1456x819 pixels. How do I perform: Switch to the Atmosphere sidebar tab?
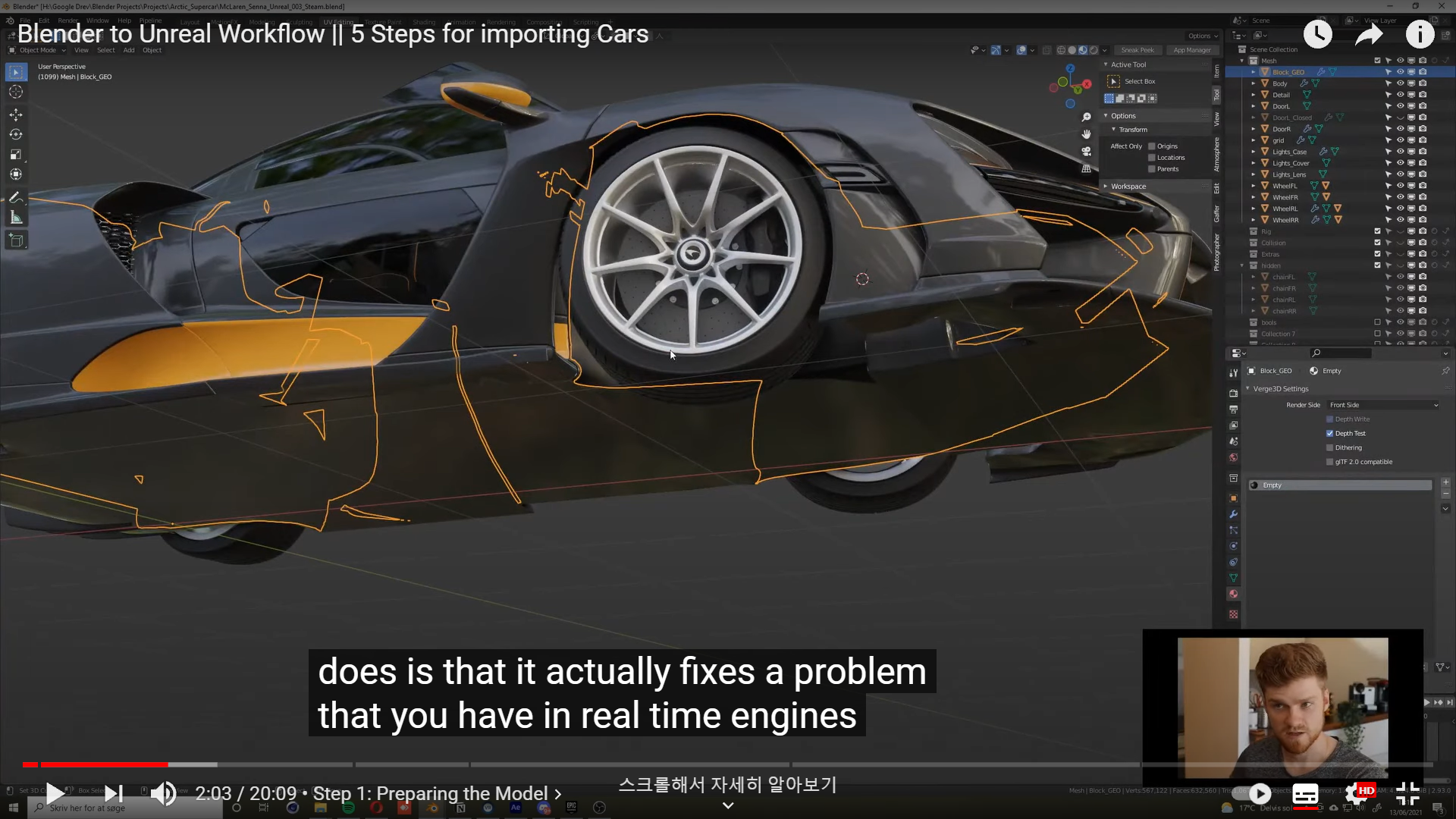[1216, 155]
